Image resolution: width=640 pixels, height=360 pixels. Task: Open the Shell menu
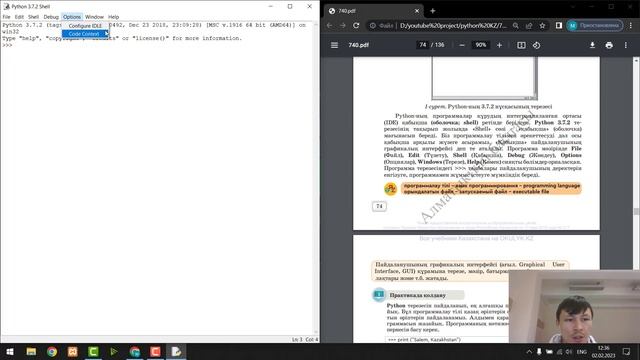pyautogui.click(x=33, y=17)
